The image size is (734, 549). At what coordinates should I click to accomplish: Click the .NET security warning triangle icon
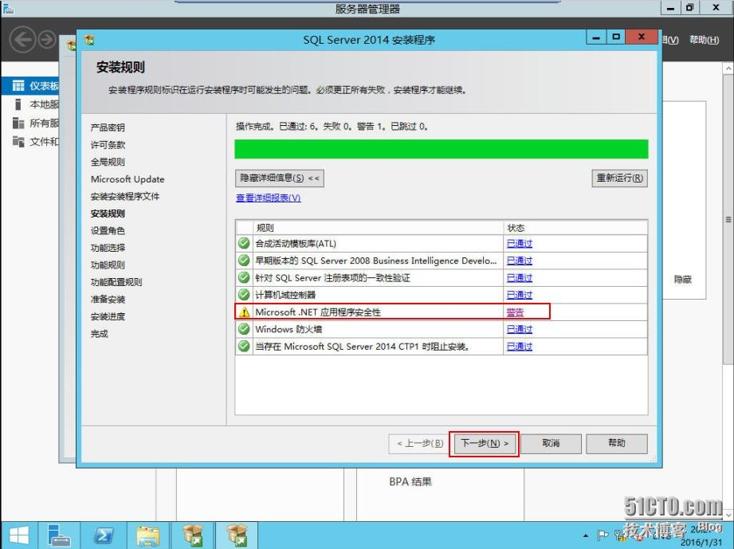click(244, 312)
